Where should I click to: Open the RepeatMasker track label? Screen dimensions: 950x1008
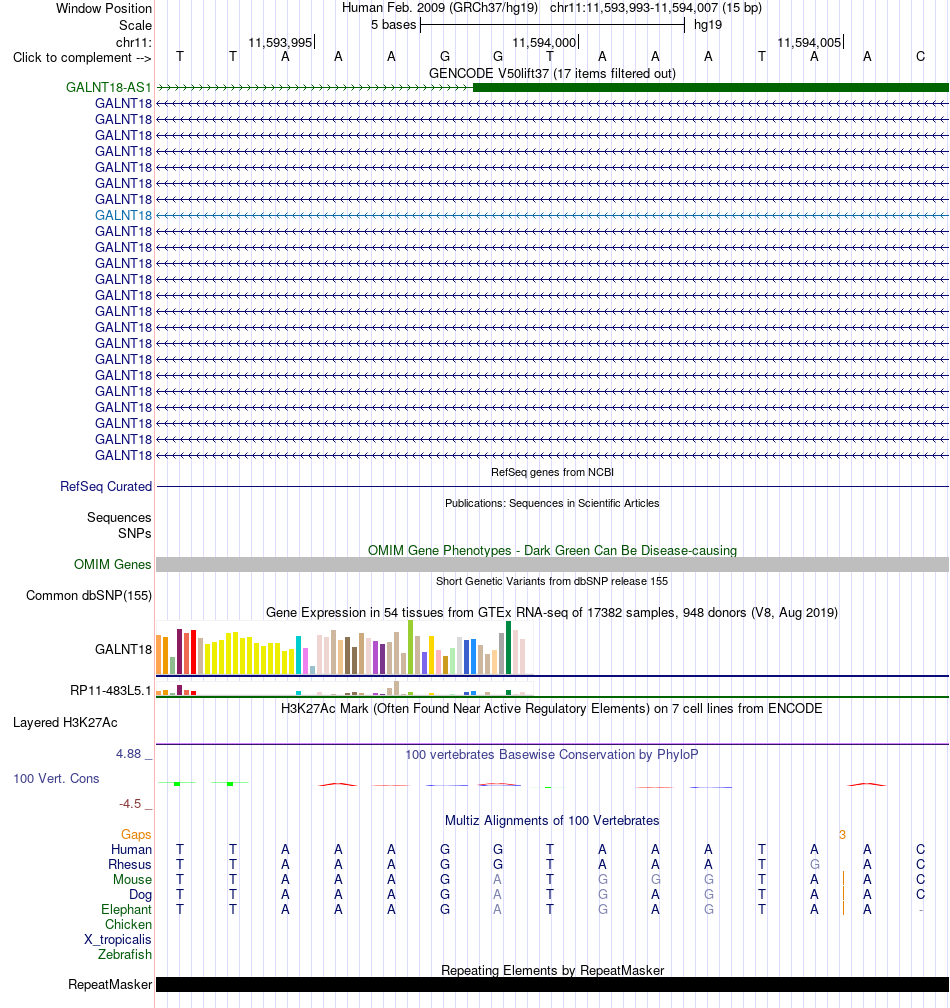pos(110,985)
